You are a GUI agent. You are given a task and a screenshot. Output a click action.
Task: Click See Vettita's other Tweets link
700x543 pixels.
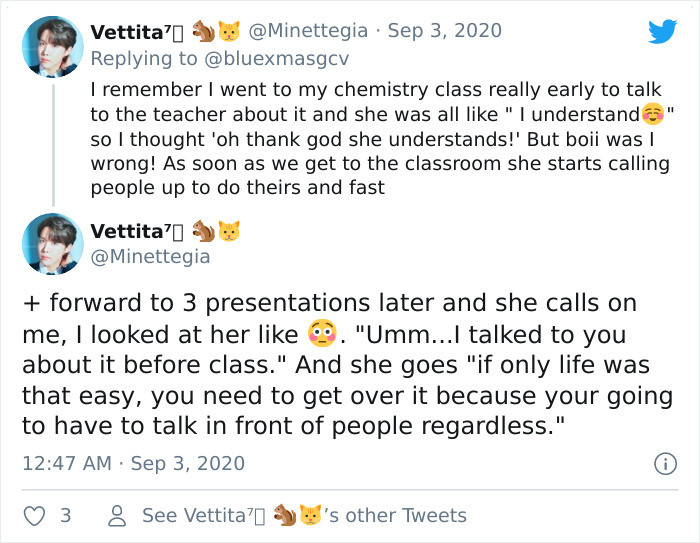click(304, 515)
